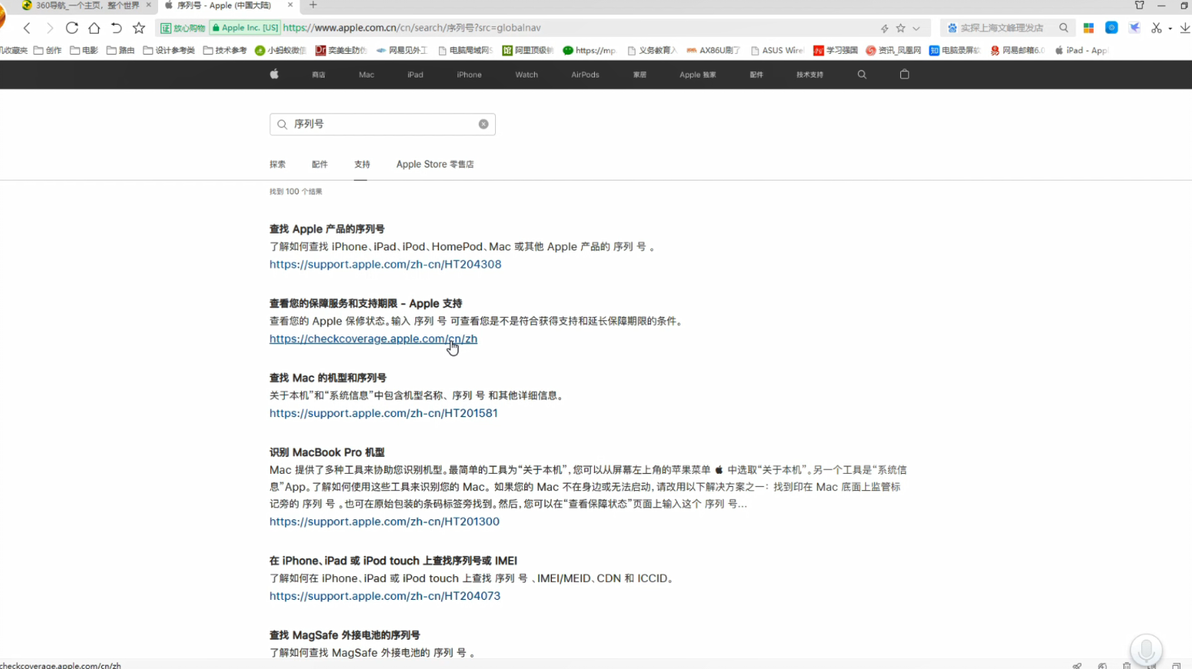The height and width of the screenshot is (669, 1192).
Task: Open the 设计参考类 bookmark folder
Action: pyautogui.click(x=169, y=50)
